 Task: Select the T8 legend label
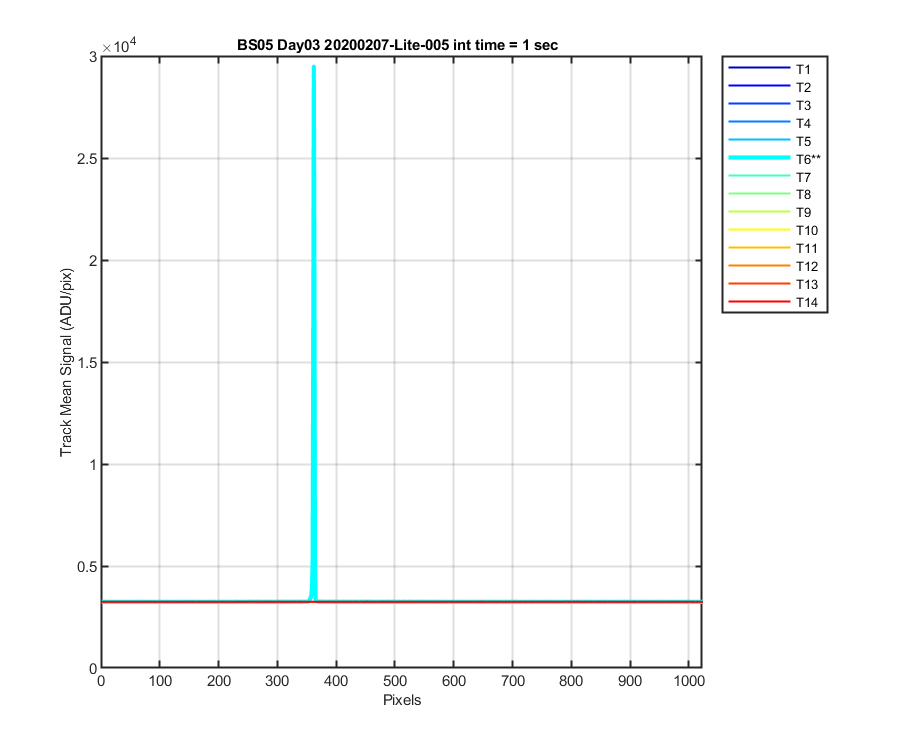[803, 195]
